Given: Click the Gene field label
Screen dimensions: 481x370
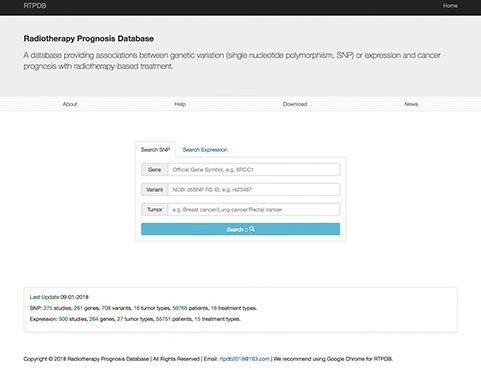Looking at the screenshot, I should (155, 170).
